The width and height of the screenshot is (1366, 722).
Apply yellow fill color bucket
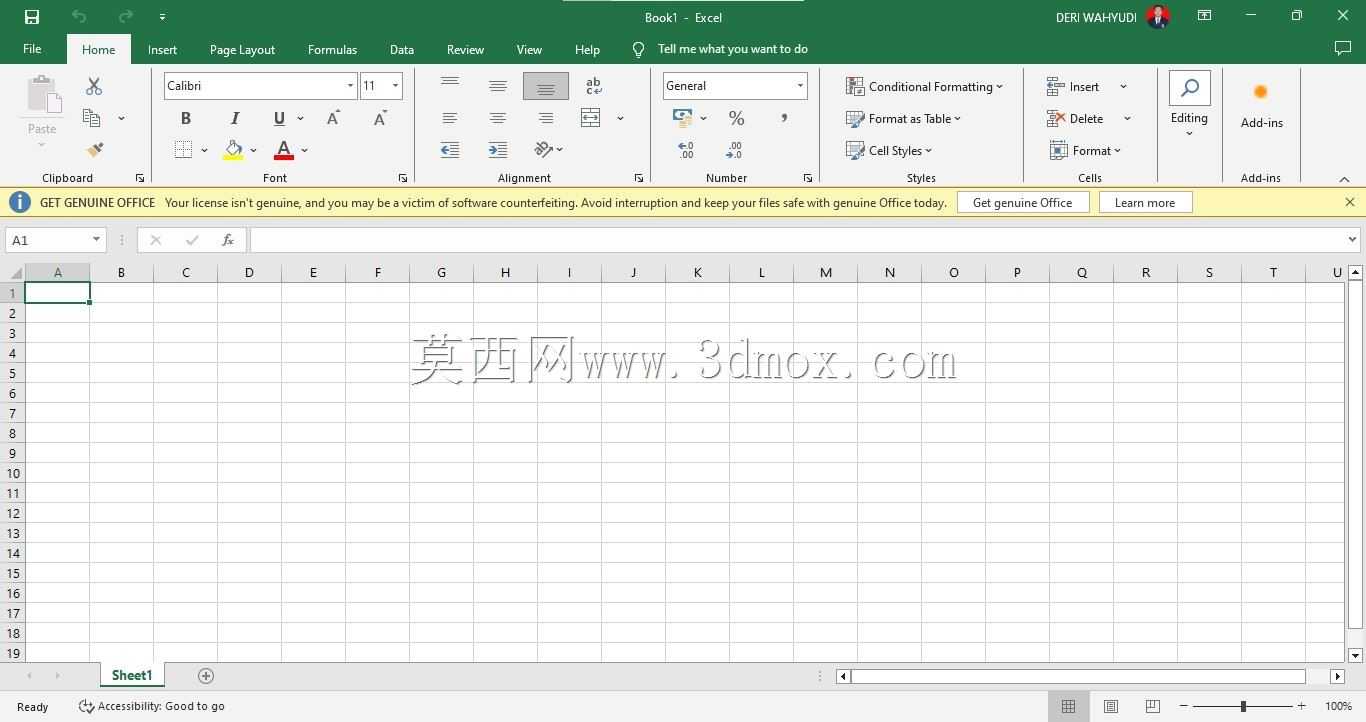[x=233, y=150]
